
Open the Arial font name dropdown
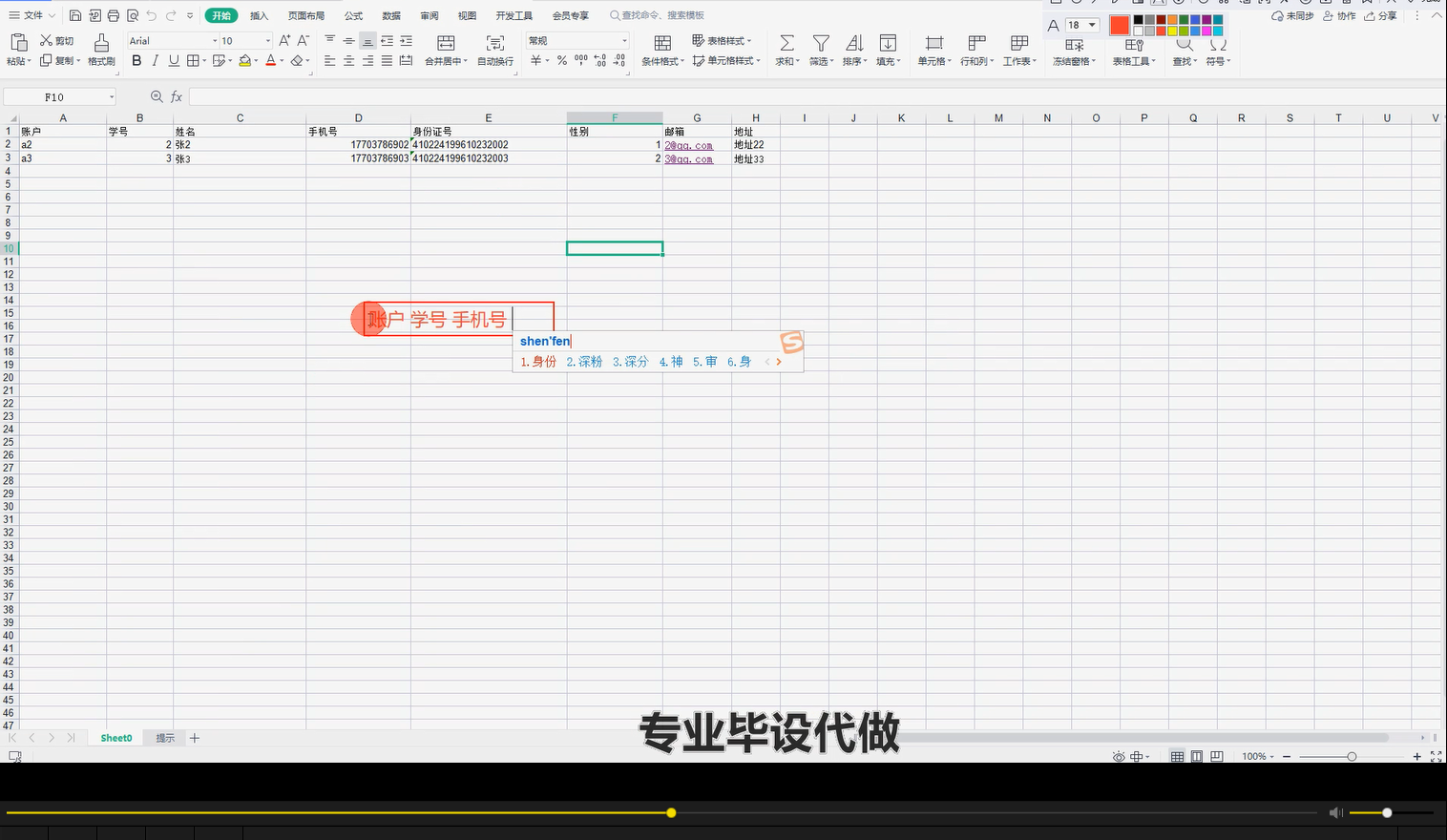coord(215,41)
